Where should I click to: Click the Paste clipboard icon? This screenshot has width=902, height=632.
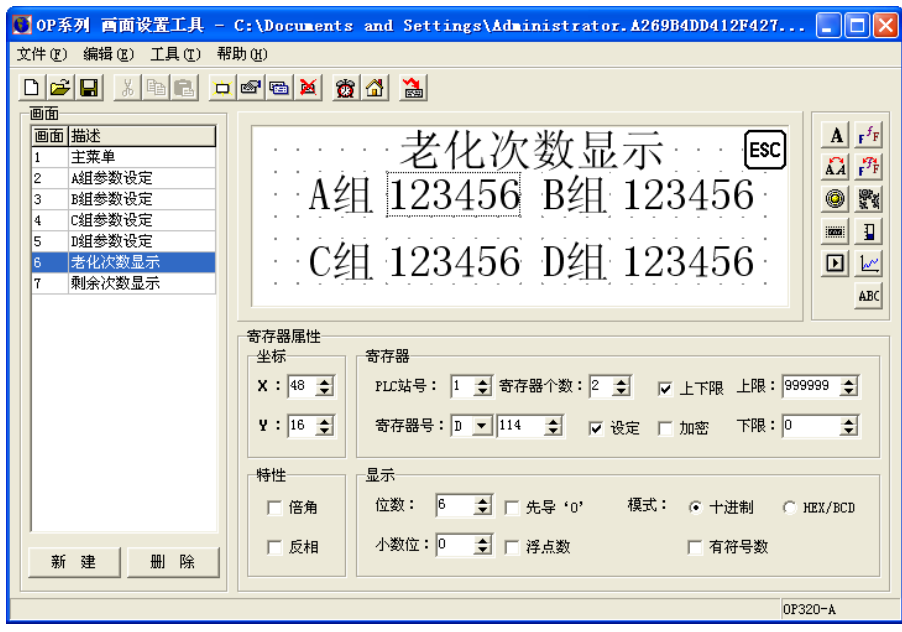pos(184,88)
